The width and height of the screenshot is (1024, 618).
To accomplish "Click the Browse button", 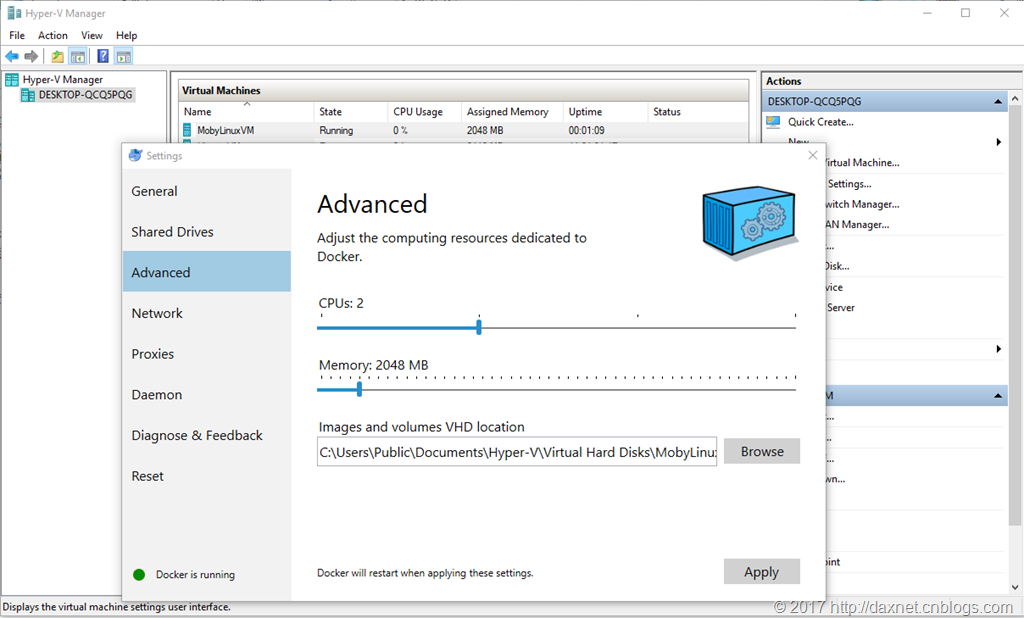I will click(761, 451).
